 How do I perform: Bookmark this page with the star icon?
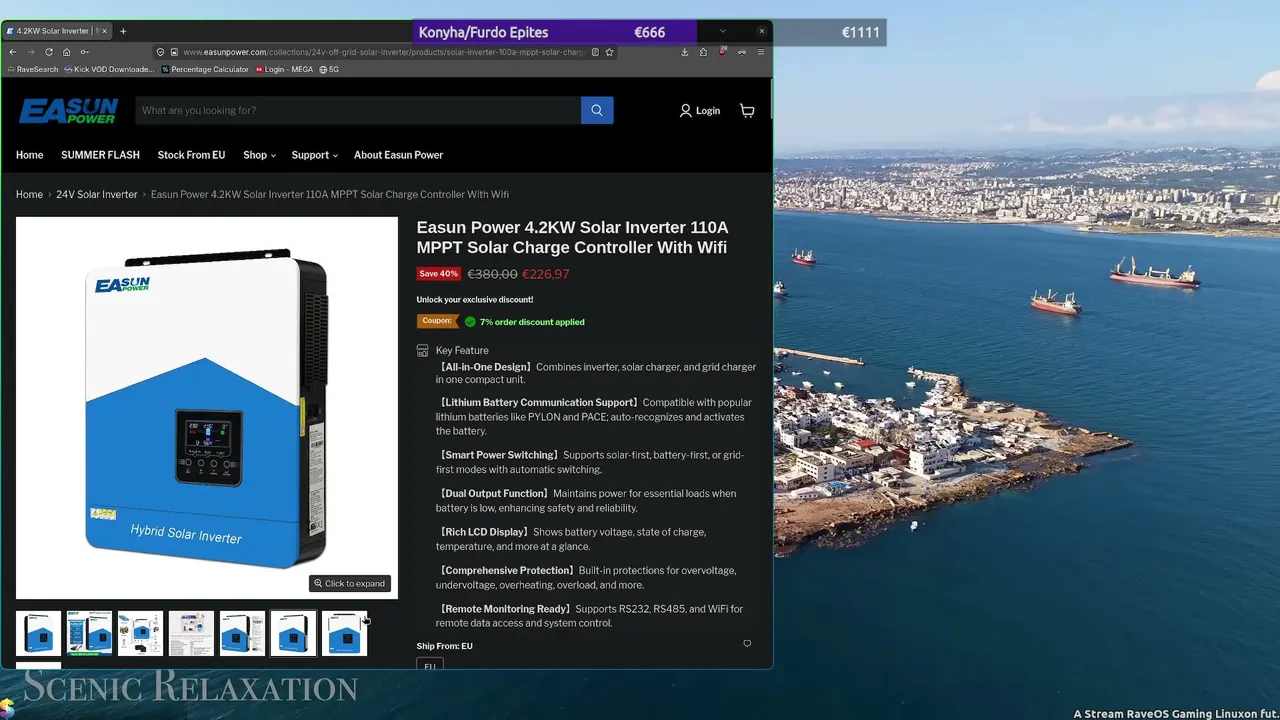click(x=609, y=52)
